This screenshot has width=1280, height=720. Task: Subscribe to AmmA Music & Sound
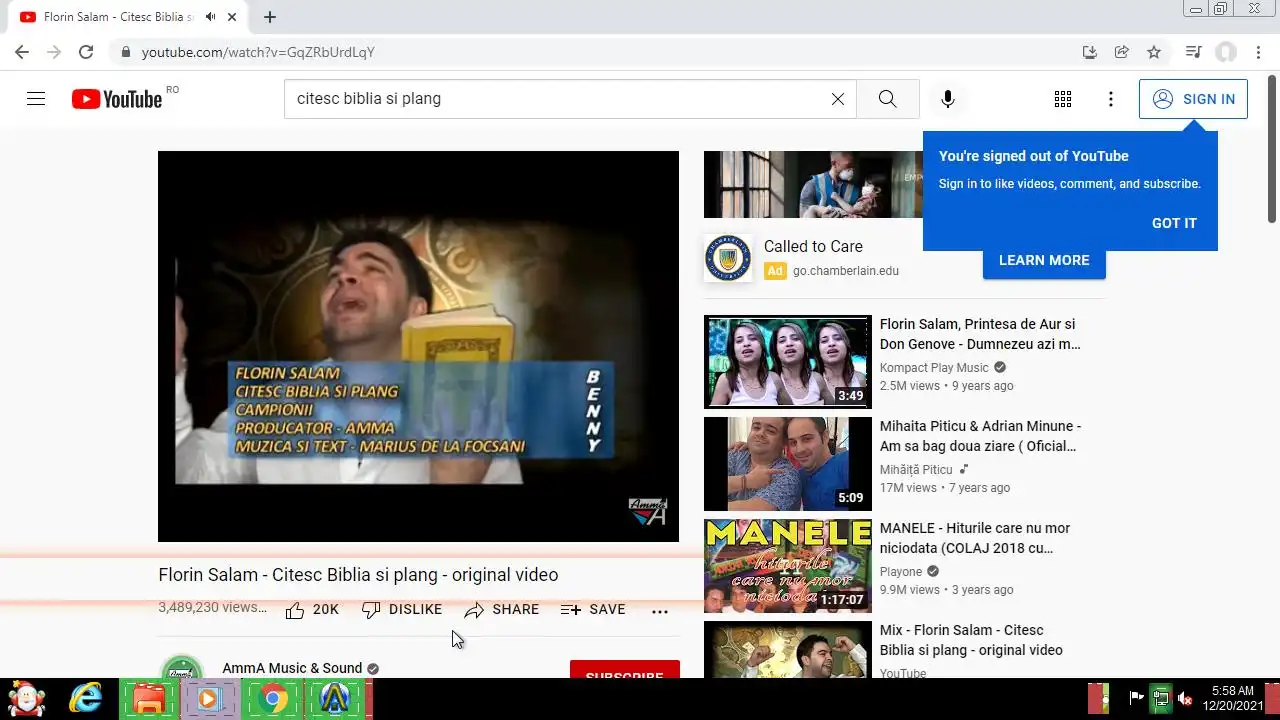[625, 670]
